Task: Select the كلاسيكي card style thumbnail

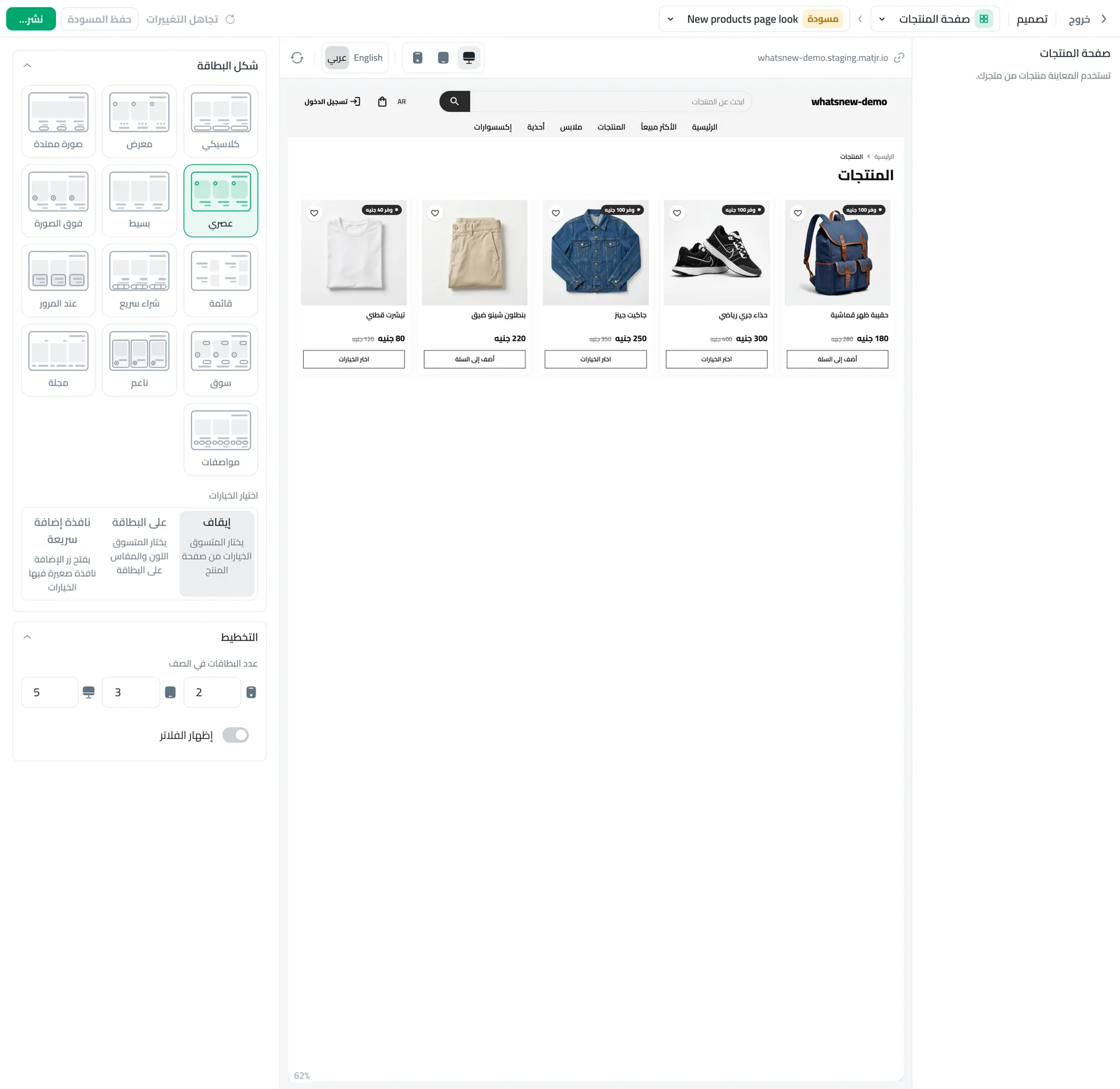Action: tap(220, 121)
